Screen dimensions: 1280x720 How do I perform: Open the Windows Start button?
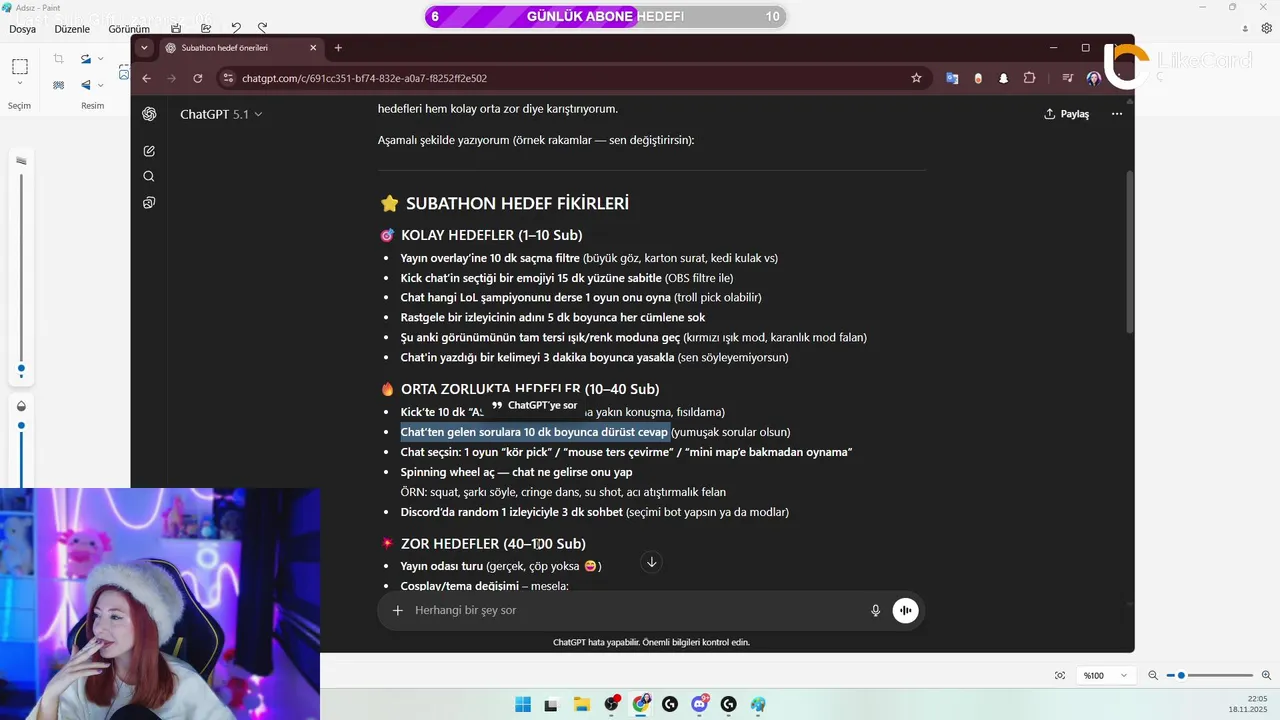click(x=523, y=704)
